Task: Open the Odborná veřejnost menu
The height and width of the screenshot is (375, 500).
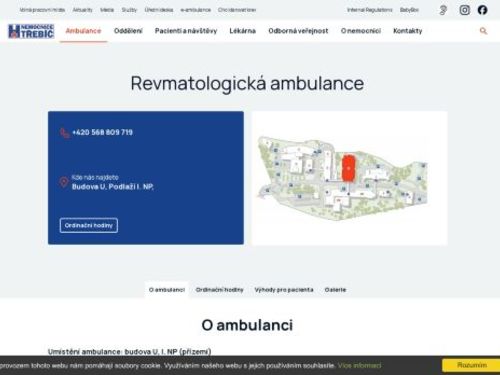Action: [x=298, y=31]
